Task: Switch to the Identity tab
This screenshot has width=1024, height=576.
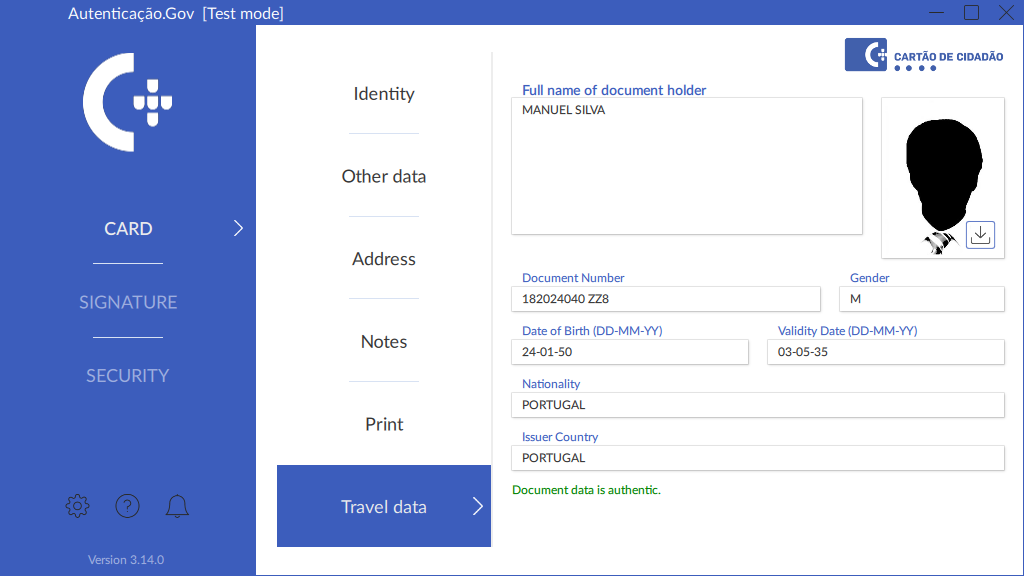Action: 384,94
